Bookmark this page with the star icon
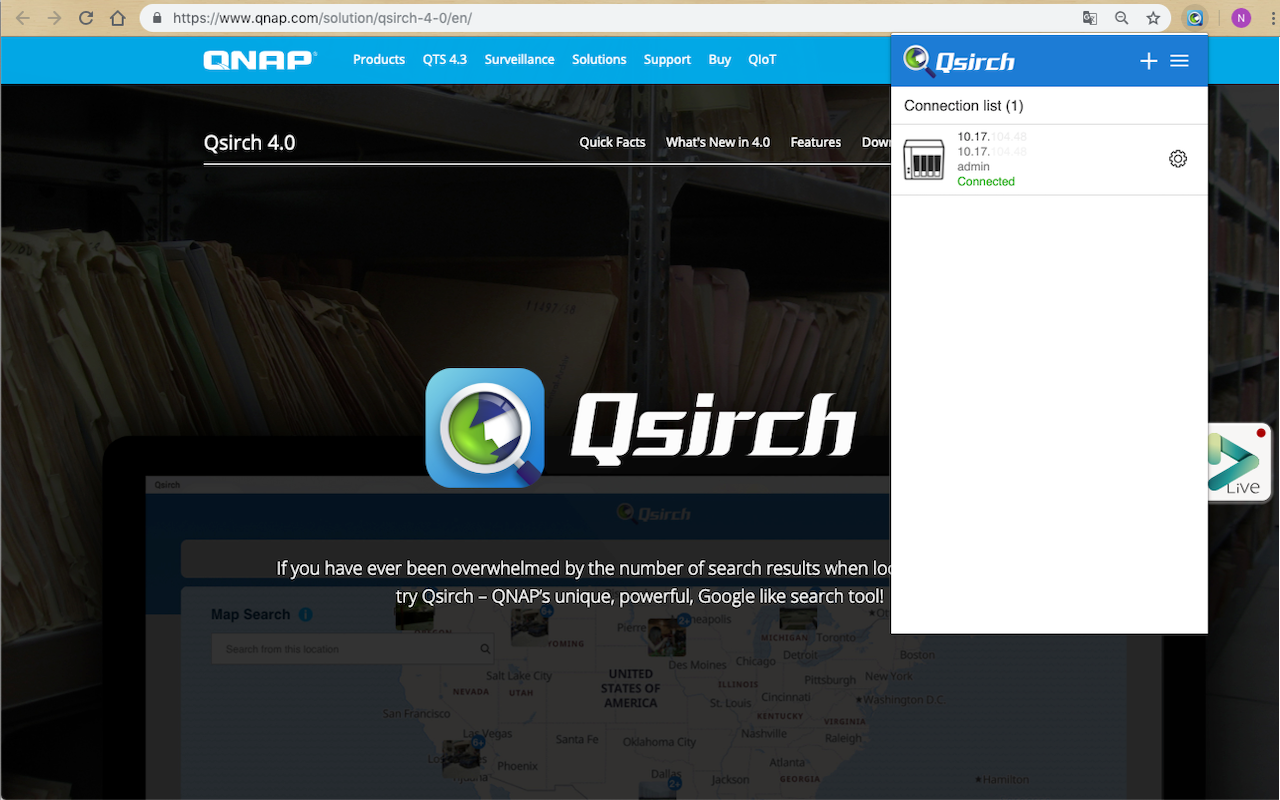Image resolution: width=1280 pixels, height=800 pixels. (1153, 18)
